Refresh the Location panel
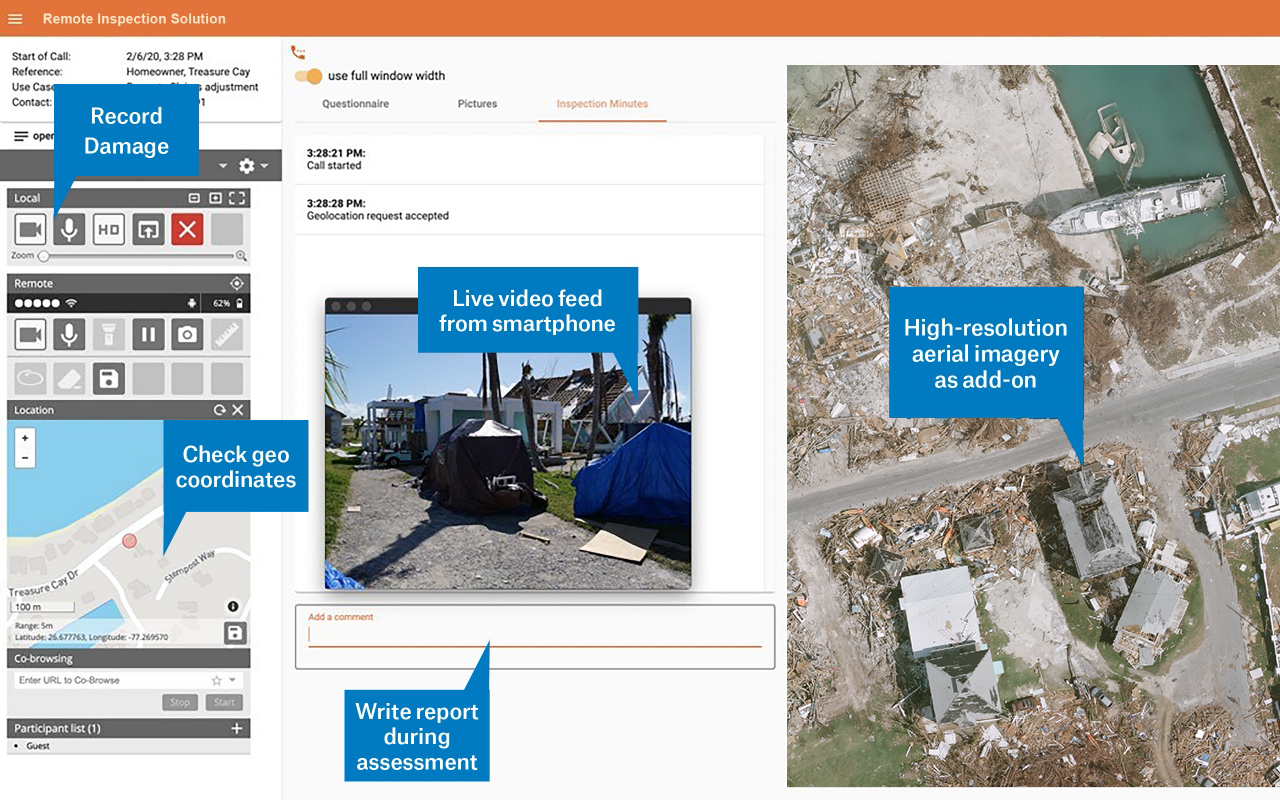1280x800 pixels. (220, 410)
